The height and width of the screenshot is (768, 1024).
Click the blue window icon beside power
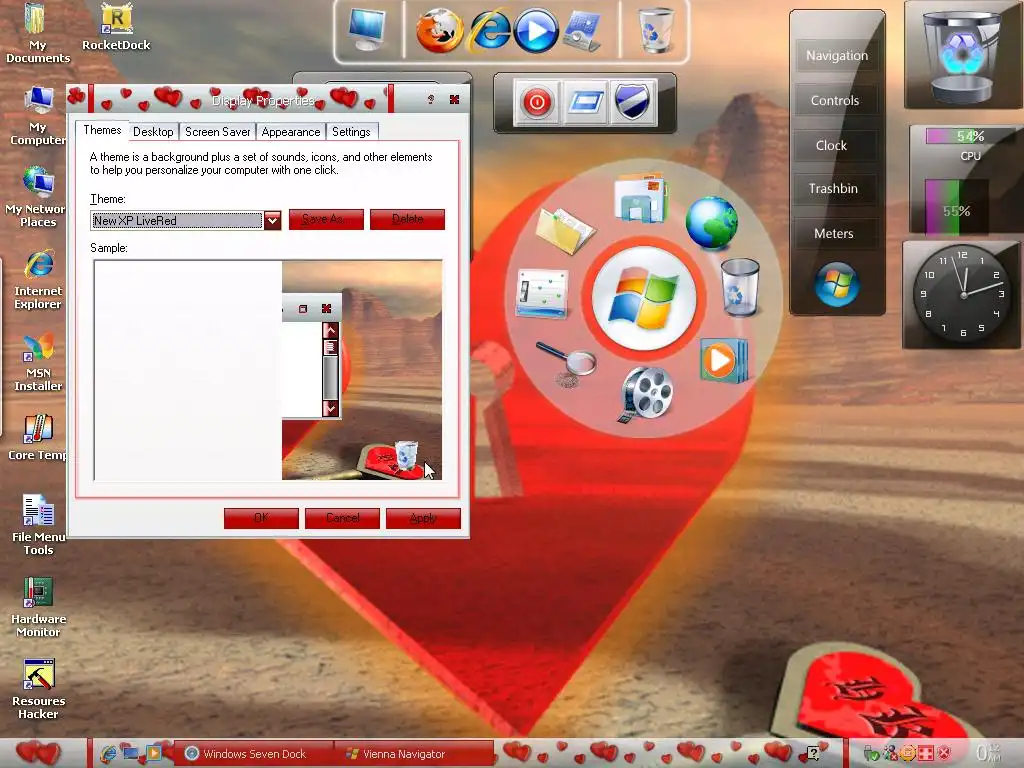pos(584,103)
